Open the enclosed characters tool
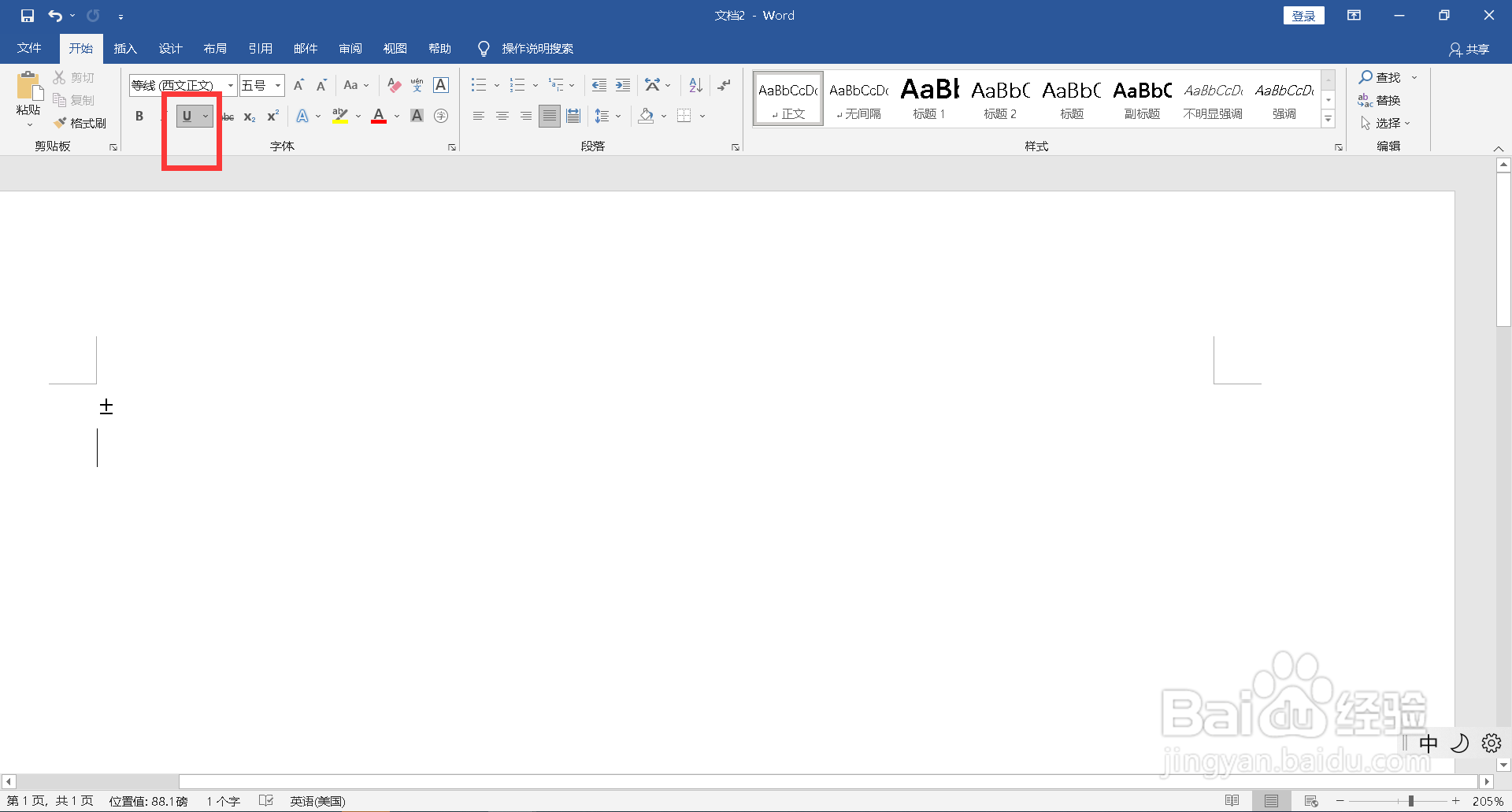Screen dimensions: 1512x812 point(441,116)
